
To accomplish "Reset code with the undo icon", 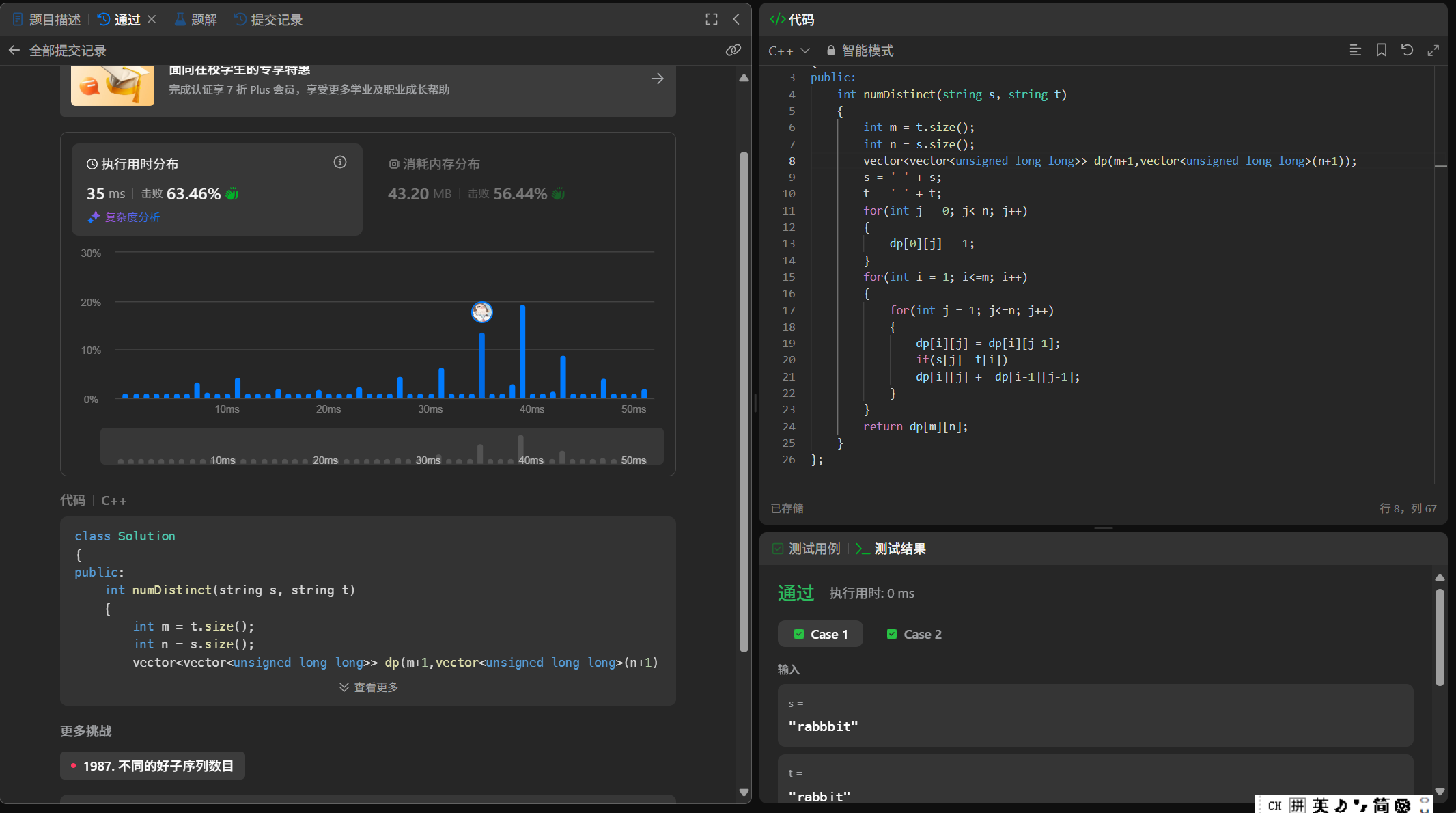I will point(1407,50).
